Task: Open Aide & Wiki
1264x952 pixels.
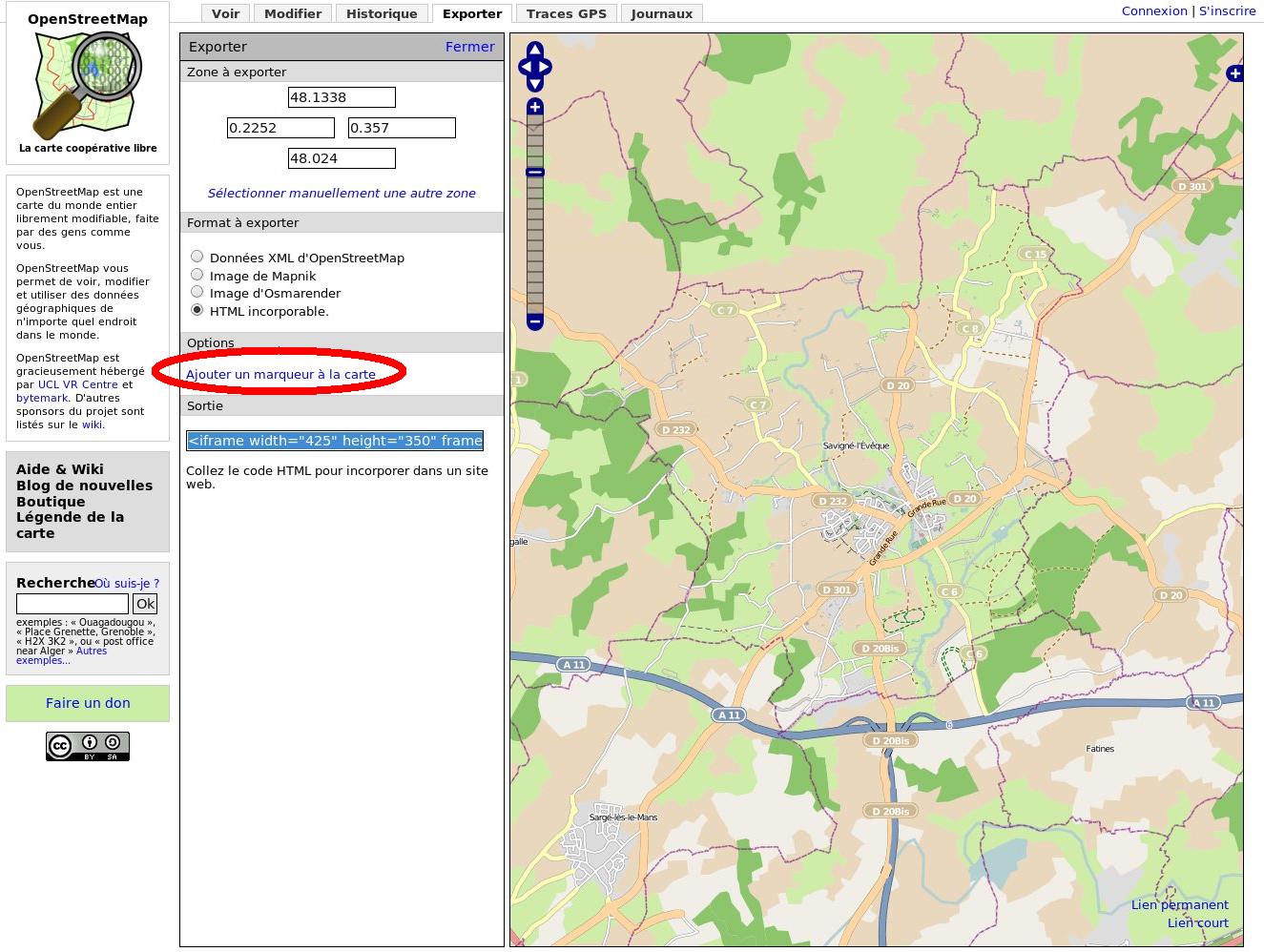Action: 60,469
